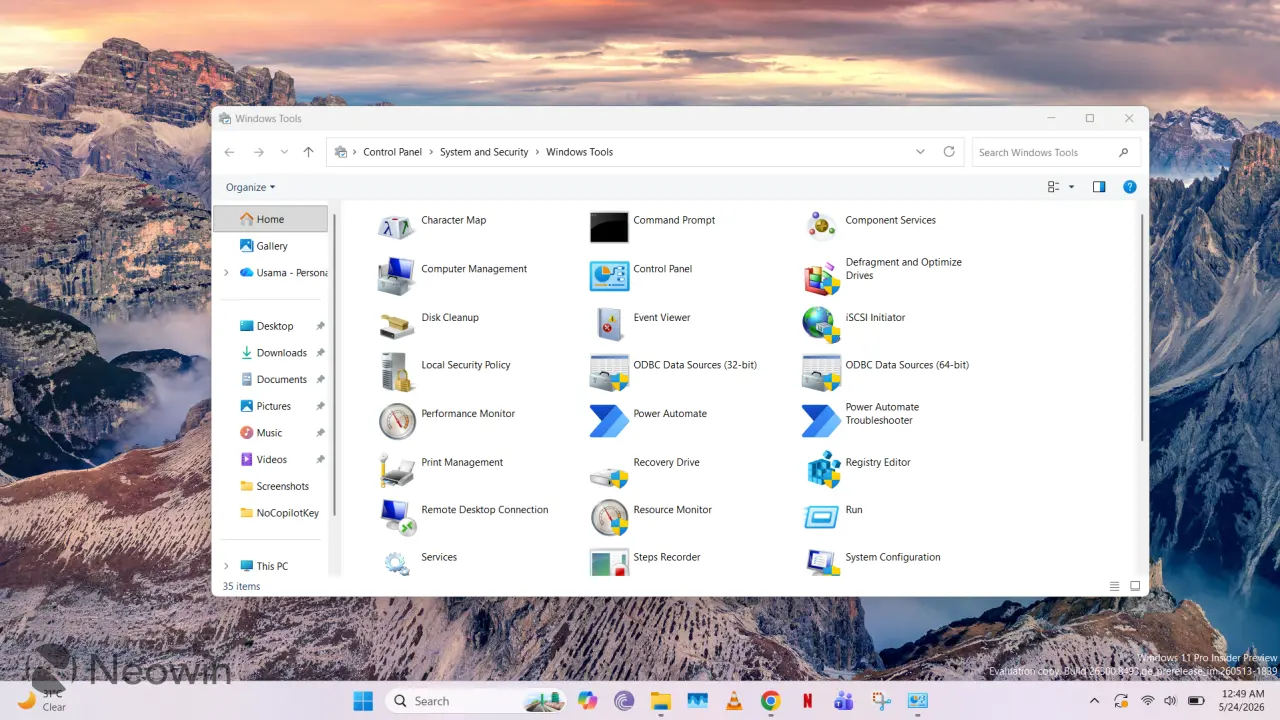Open Help with the question mark button
This screenshot has width=1280, height=720.
pyautogui.click(x=1130, y=187)
